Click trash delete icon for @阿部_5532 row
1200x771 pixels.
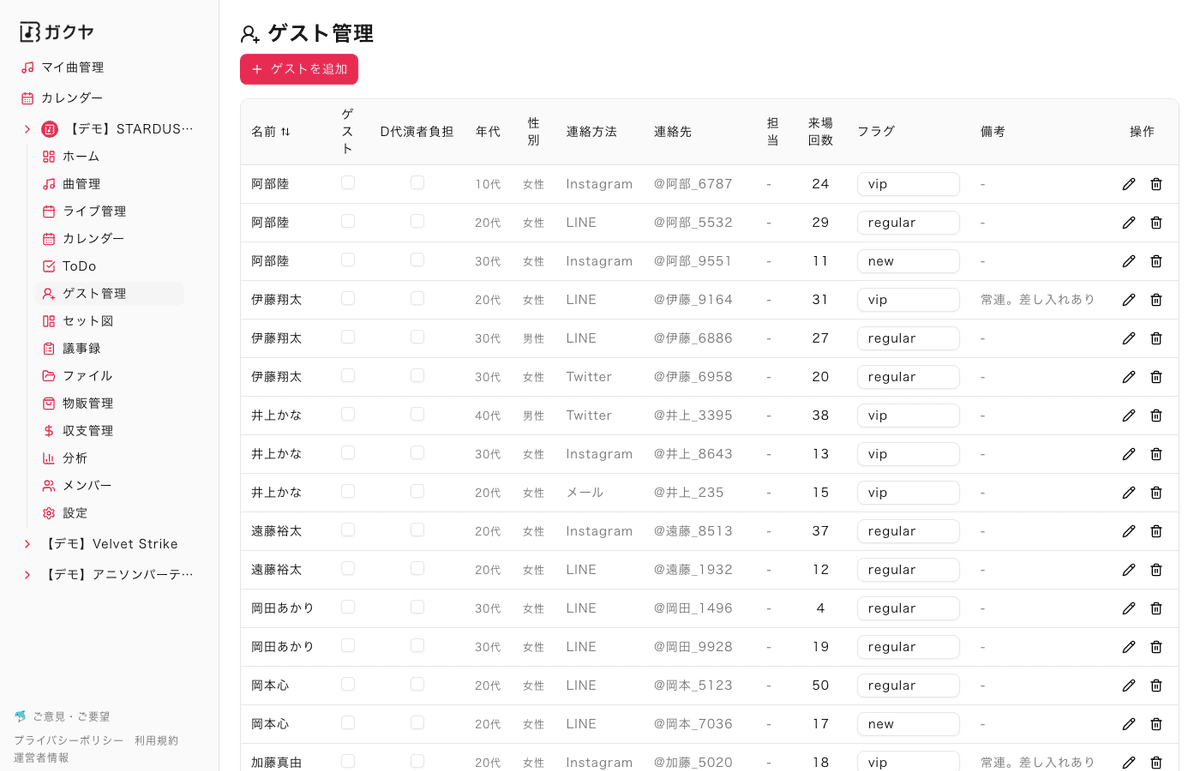point(1156,222)
